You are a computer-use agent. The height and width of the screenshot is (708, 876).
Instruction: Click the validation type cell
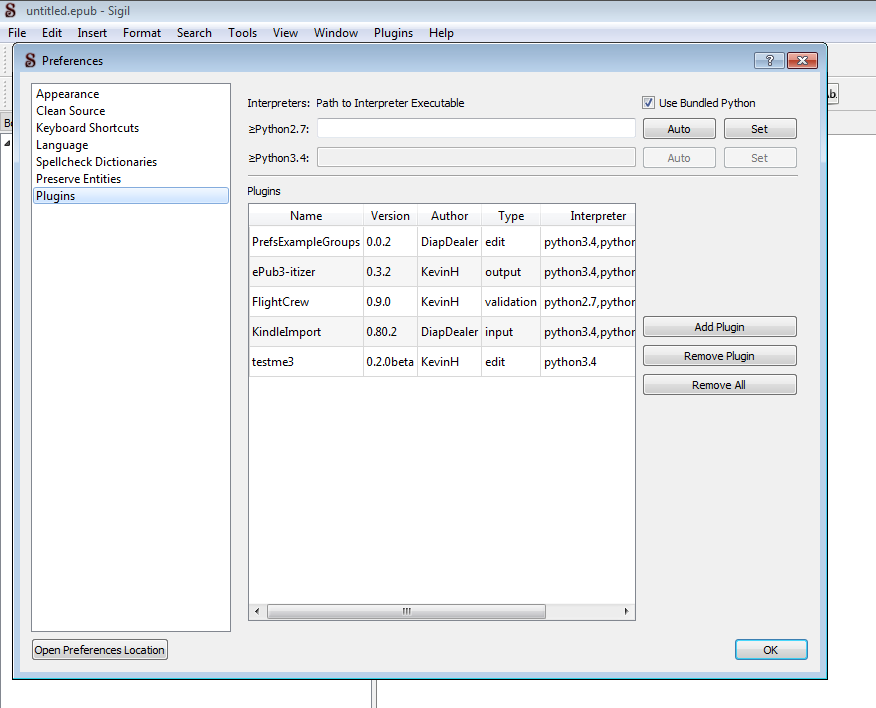tap(511, 302)
